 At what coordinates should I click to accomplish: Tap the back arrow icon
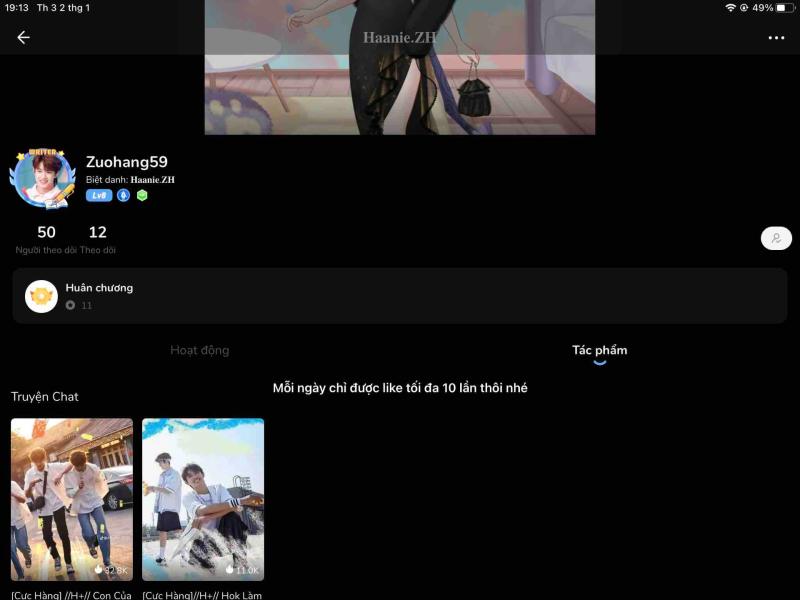coord(23,38)
